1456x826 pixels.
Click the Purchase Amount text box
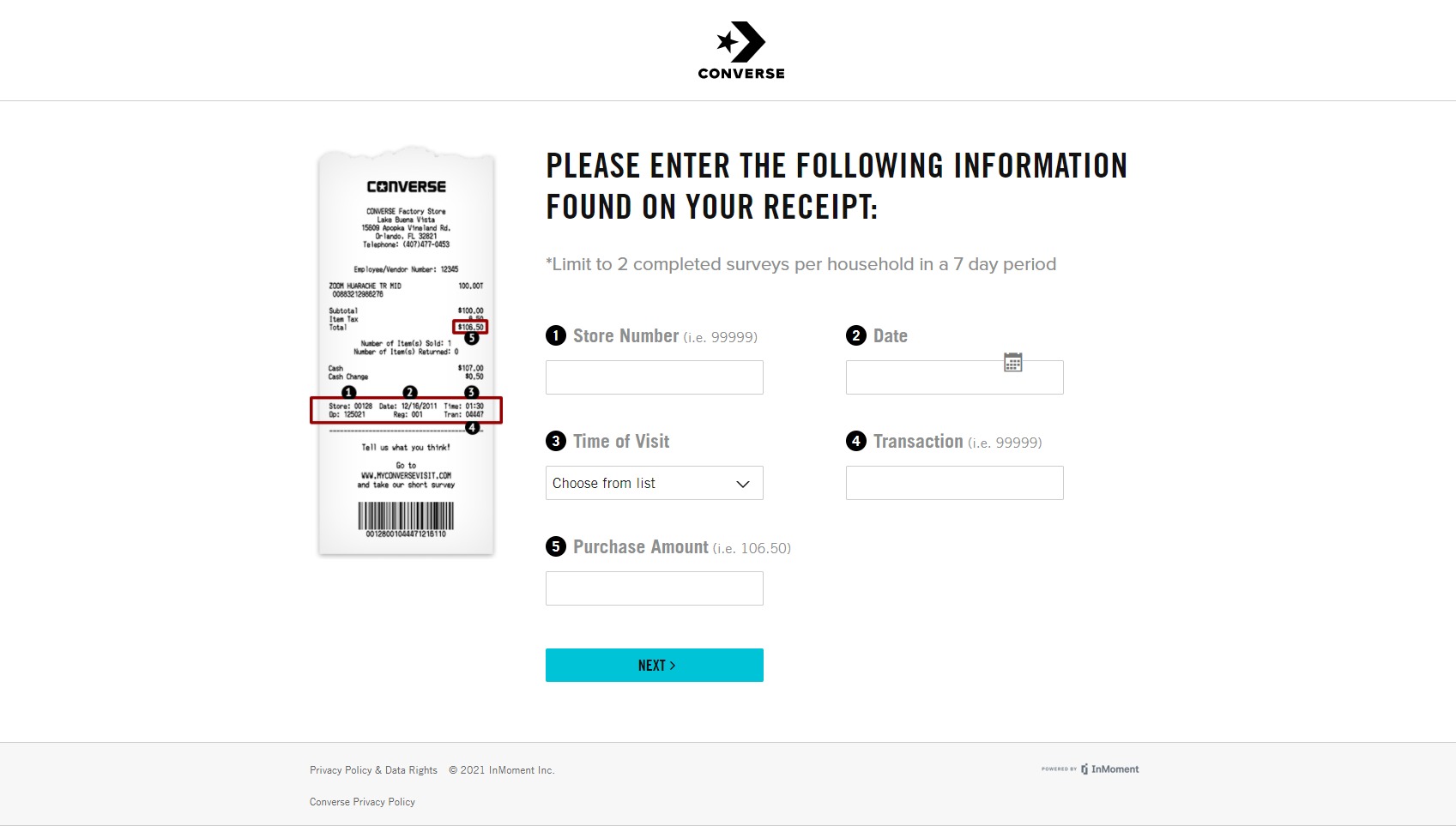pyautogui.click(x=654, y=588)
